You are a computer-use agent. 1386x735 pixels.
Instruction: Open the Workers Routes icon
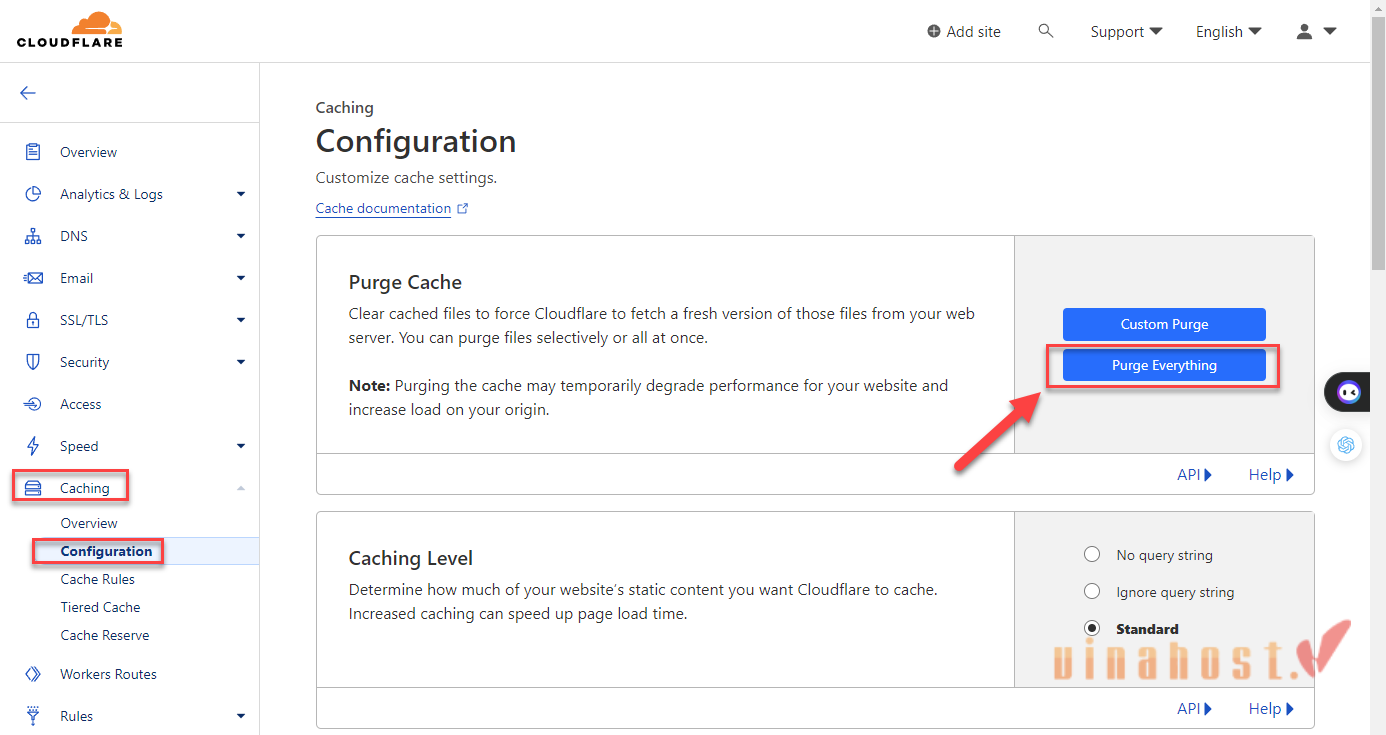[33, 674]
